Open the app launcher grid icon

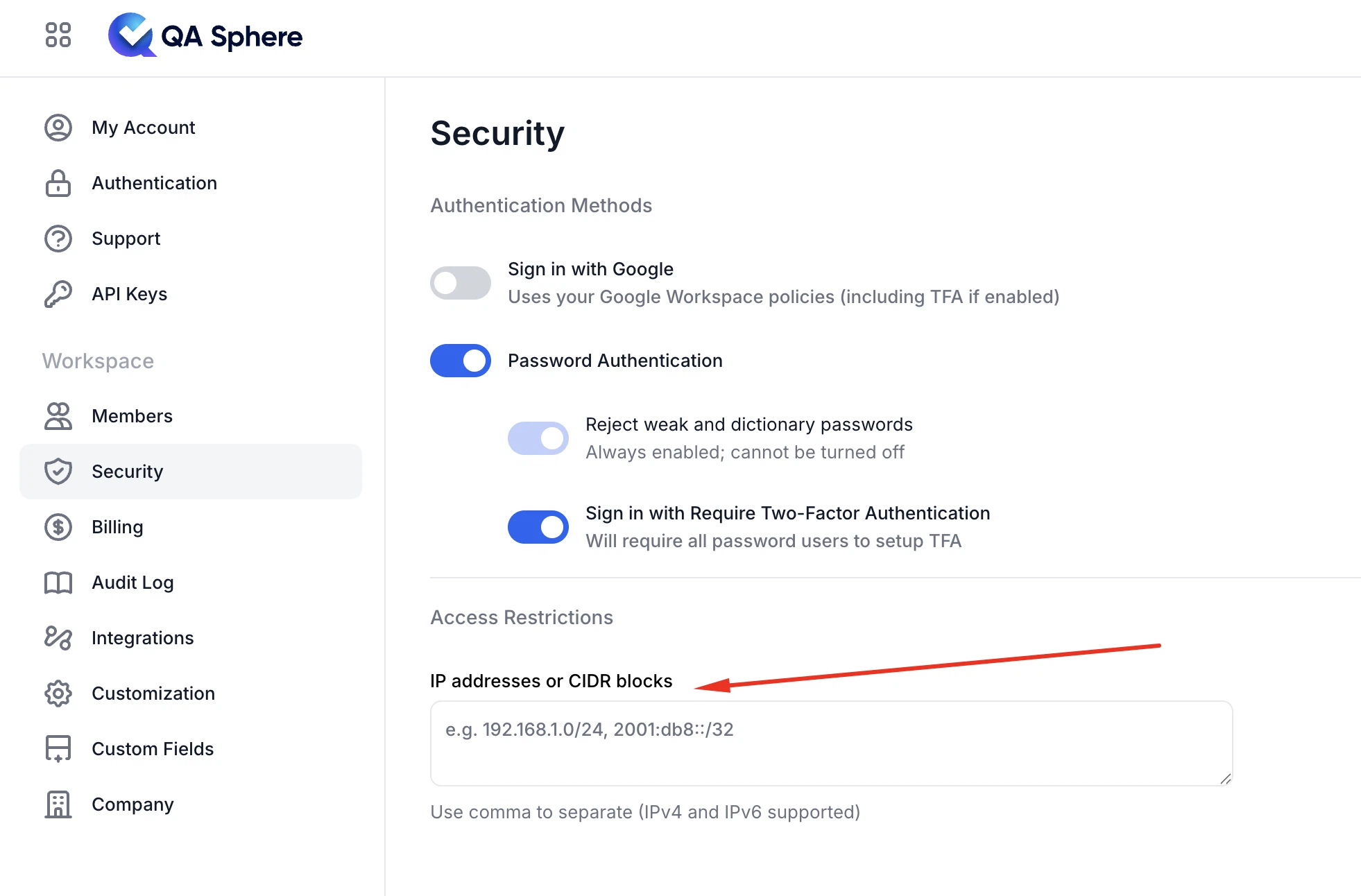tap(58, 35)
